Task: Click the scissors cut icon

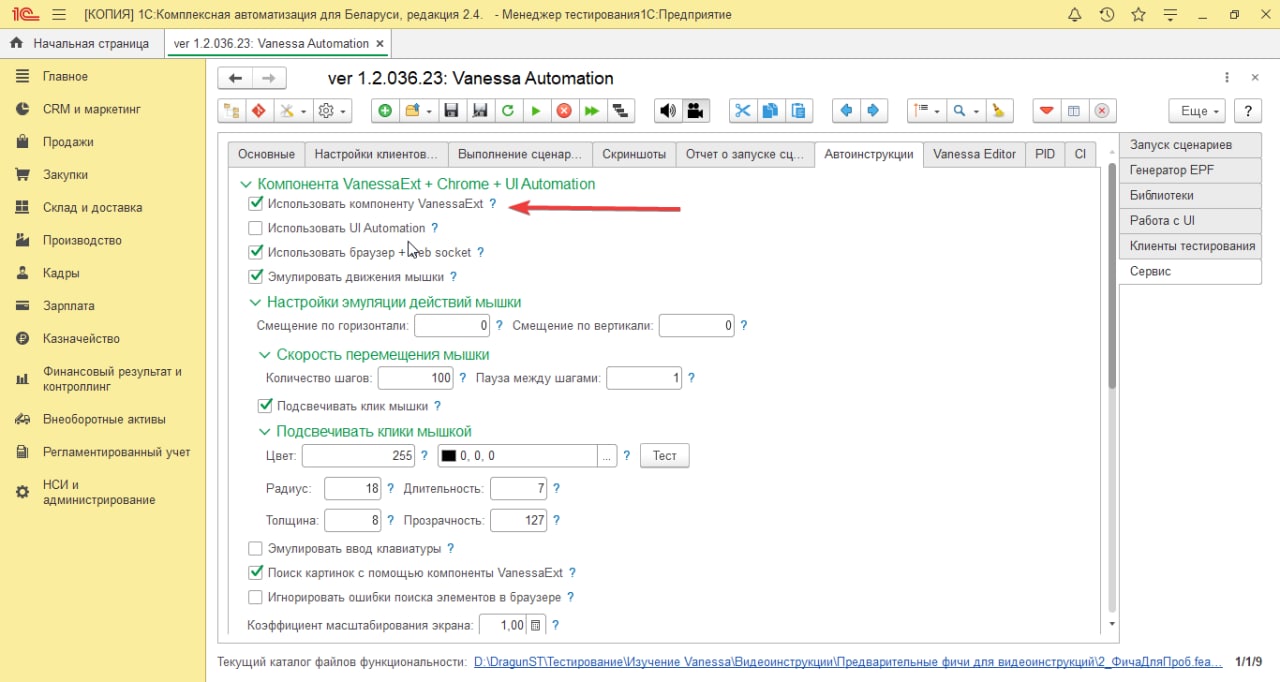Action: [x=742, y=111]
